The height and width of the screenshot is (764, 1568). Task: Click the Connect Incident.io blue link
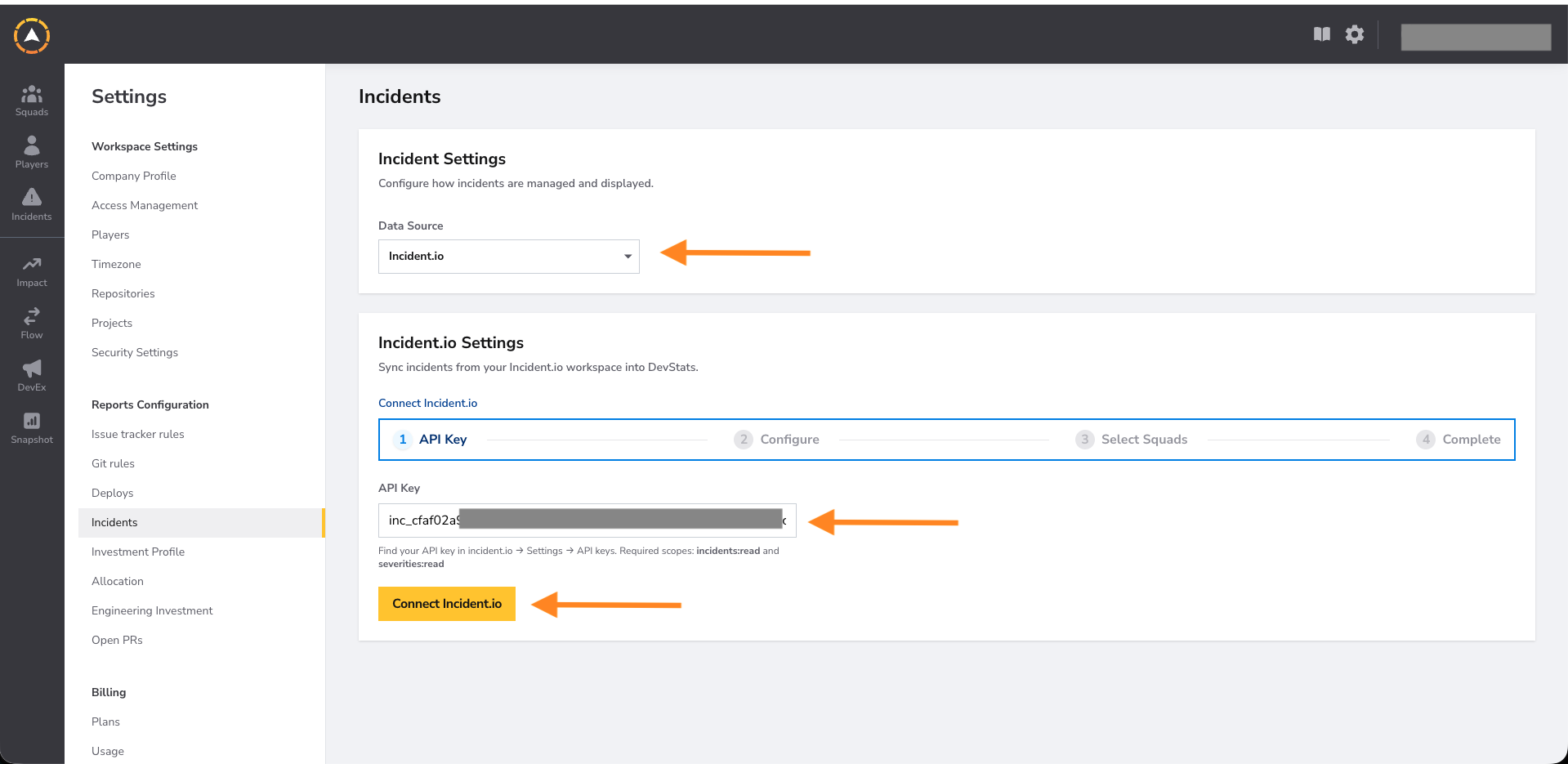pyautogui.click(x=427, y=403)
